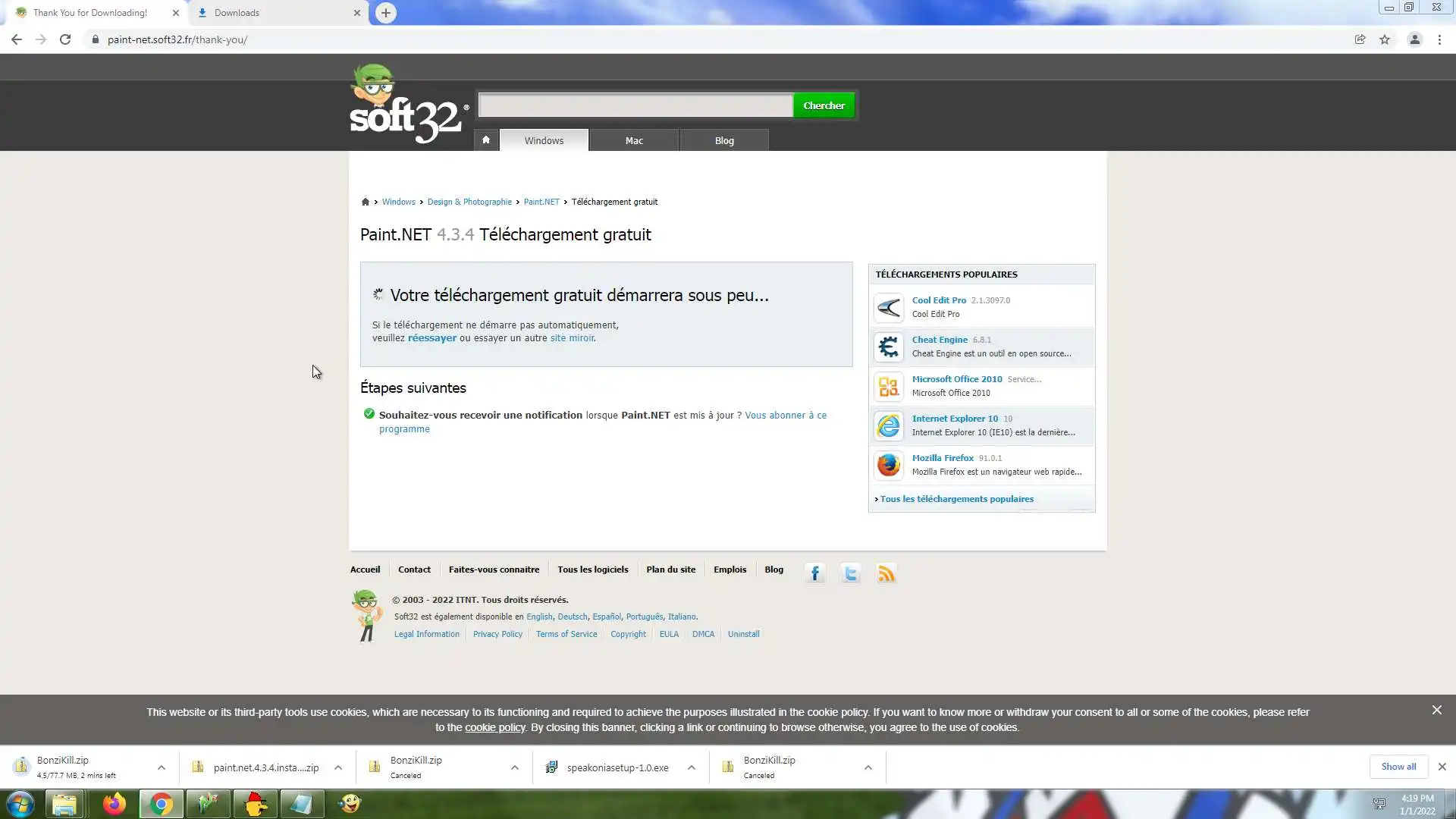Open the speakoniasetup-1.0.exe download menu arrow
This screenshot has height=819, width=1456.
[x=692, y=767]
